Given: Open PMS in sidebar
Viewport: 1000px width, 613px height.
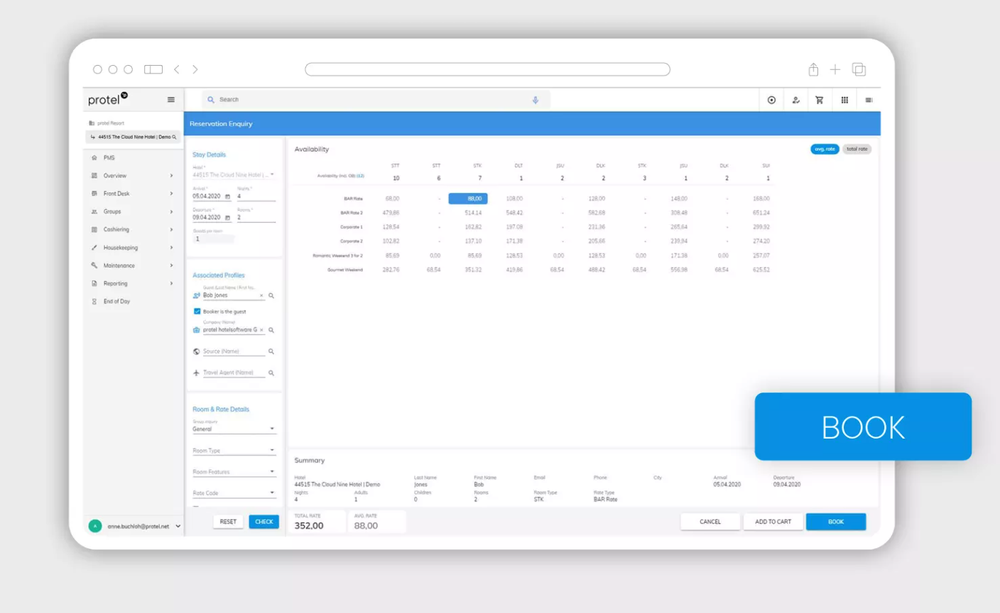Looking at the screenshot, I should click(109, 158).
